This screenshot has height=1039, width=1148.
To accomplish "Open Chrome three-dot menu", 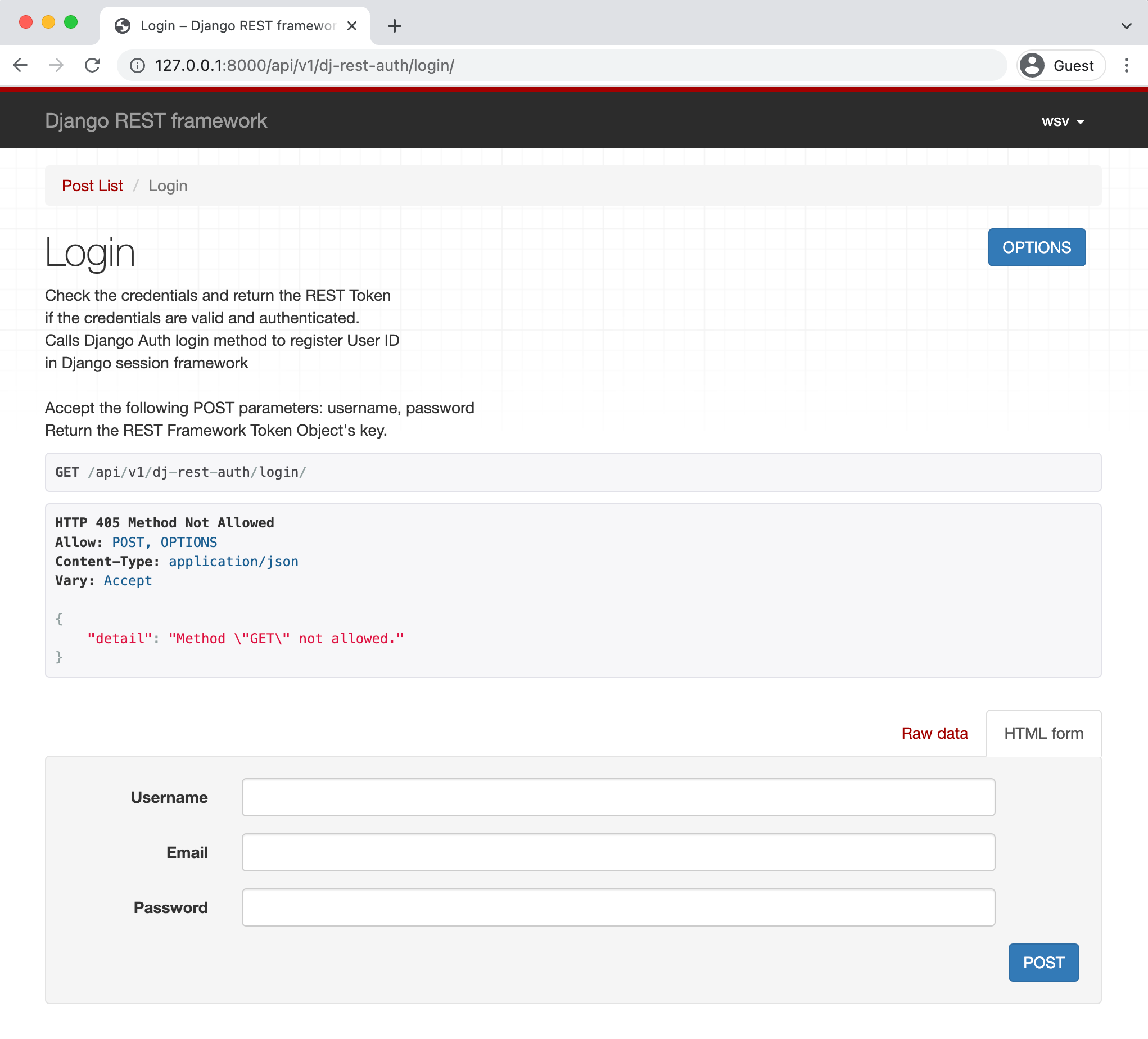I will point(1126,66).
